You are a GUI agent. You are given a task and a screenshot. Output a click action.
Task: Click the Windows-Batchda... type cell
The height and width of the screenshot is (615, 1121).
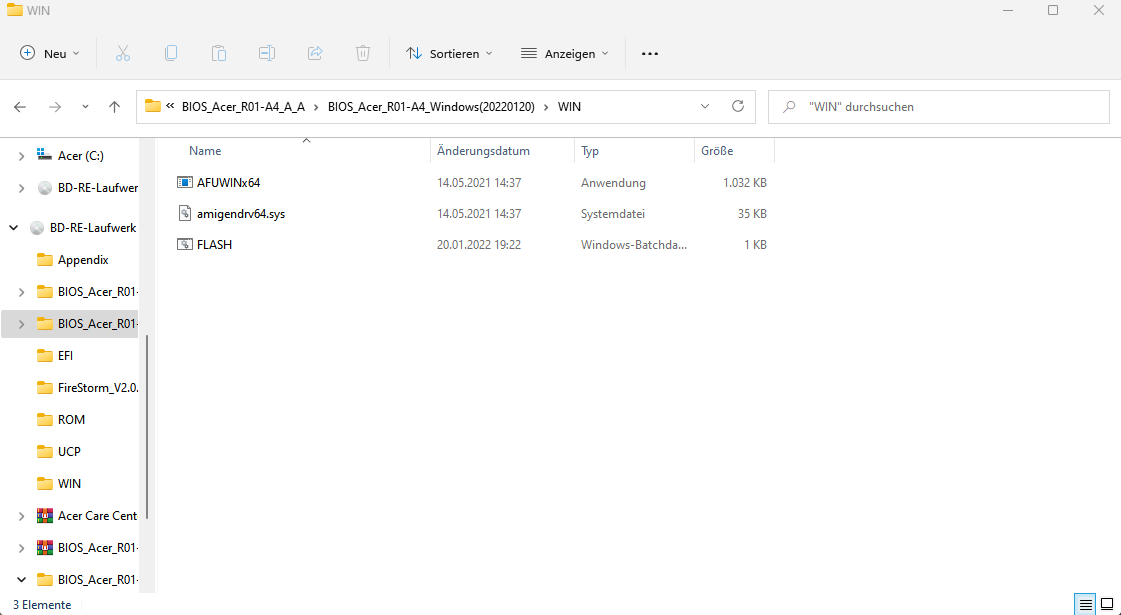(x=634, y=245)
